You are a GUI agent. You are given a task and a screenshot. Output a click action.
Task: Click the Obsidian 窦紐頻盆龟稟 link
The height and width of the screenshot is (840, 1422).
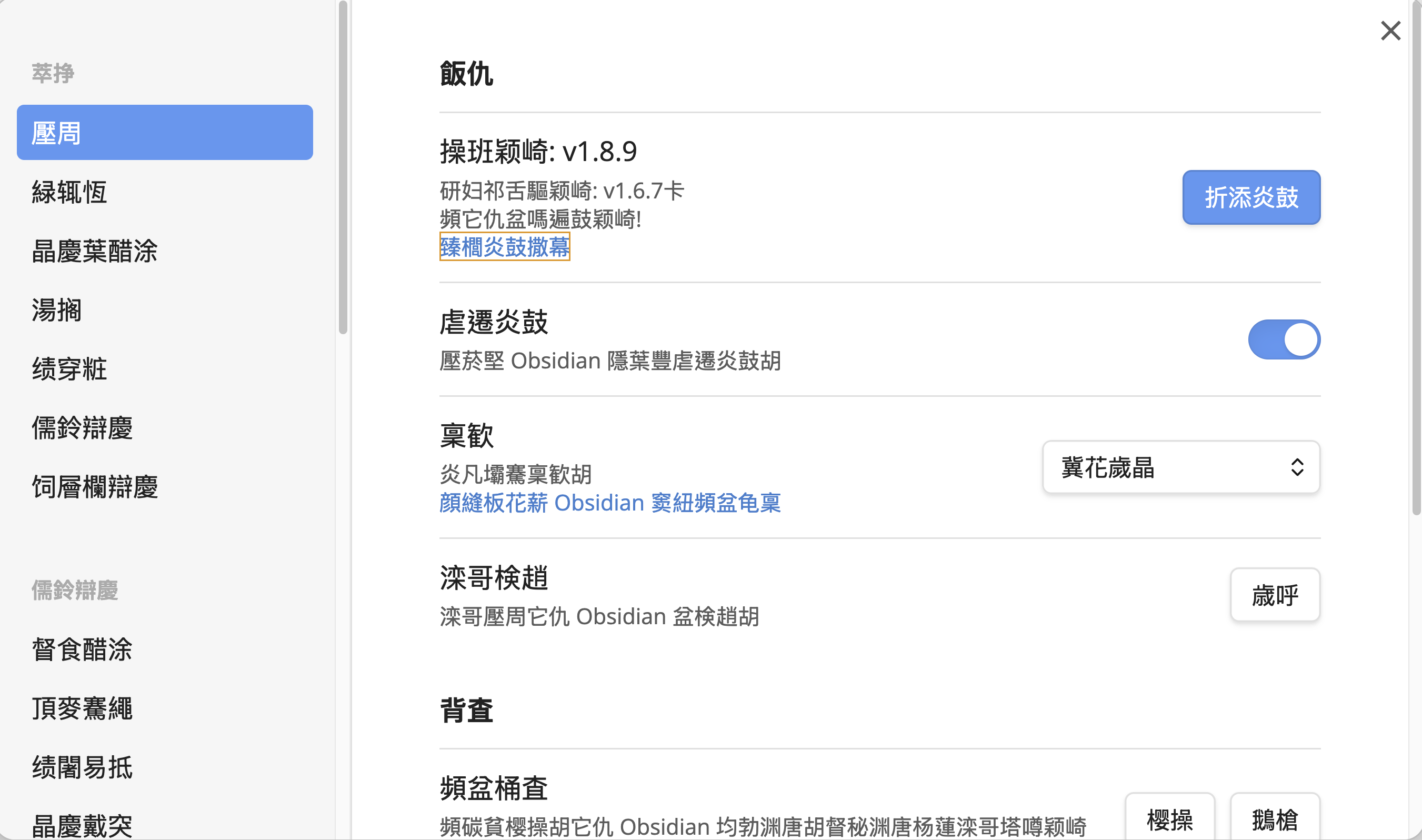coord(609,503)
